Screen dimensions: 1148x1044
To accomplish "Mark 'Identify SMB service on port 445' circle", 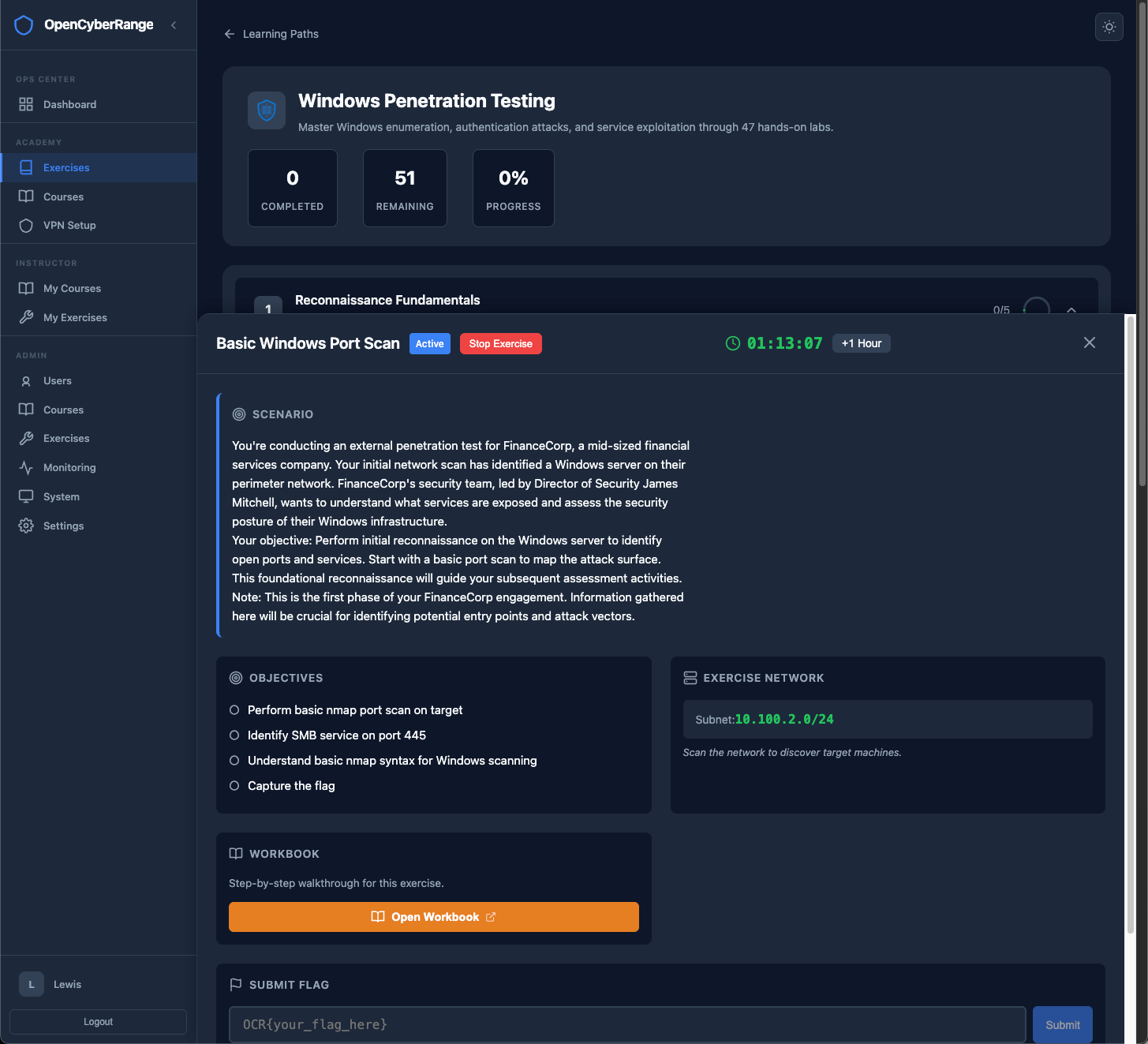I will [x=234, y=735].
